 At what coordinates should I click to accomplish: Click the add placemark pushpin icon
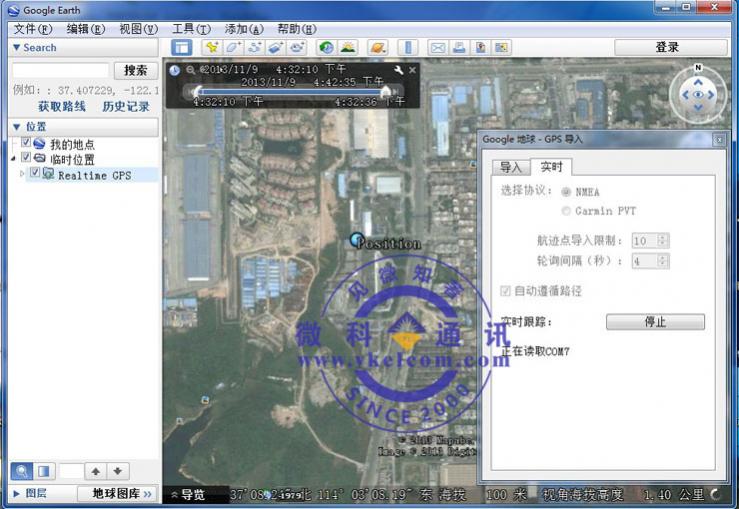pos(211,47)
